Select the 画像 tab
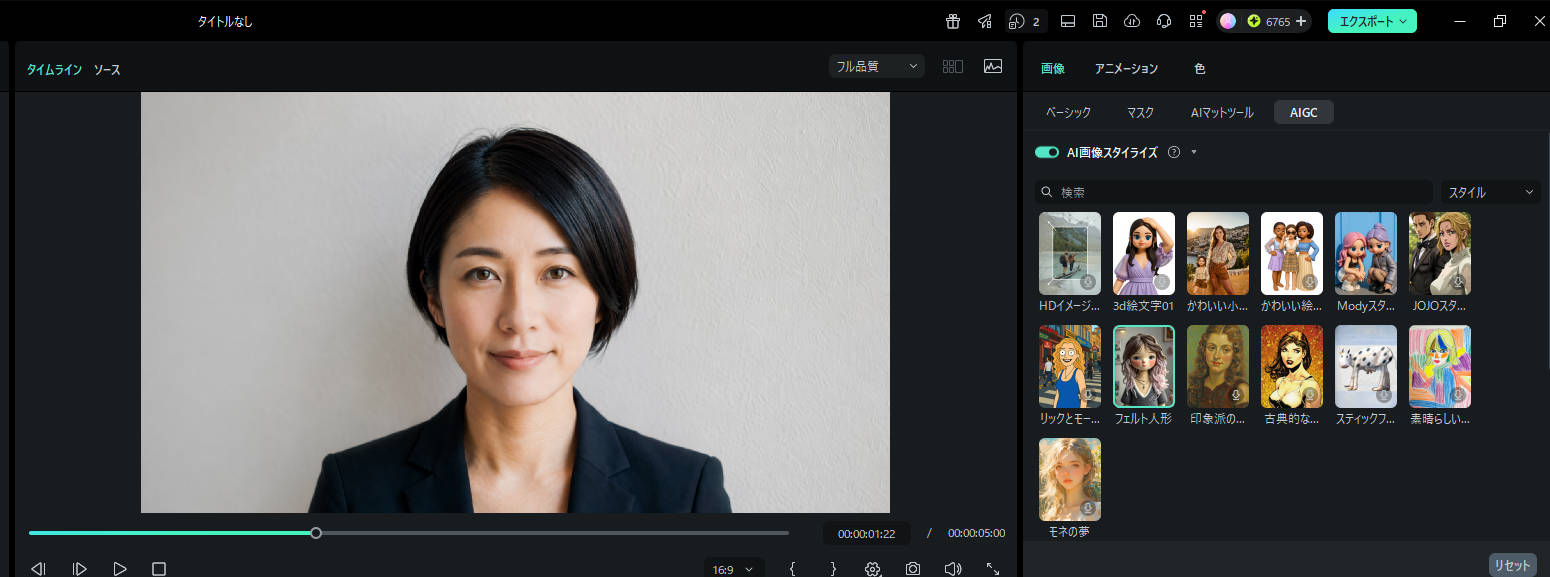The image size is (1550, 577). point(1053,69)
